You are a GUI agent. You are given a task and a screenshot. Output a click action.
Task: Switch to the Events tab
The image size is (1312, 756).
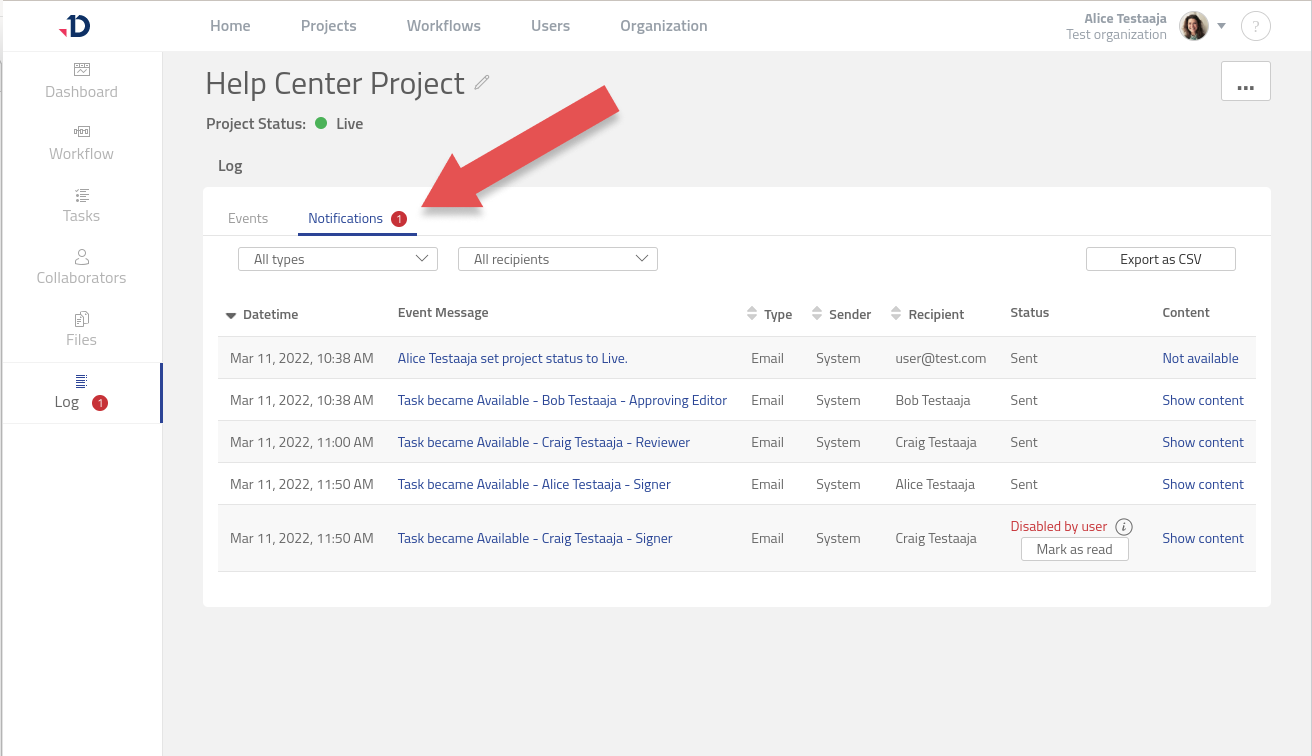248,218
